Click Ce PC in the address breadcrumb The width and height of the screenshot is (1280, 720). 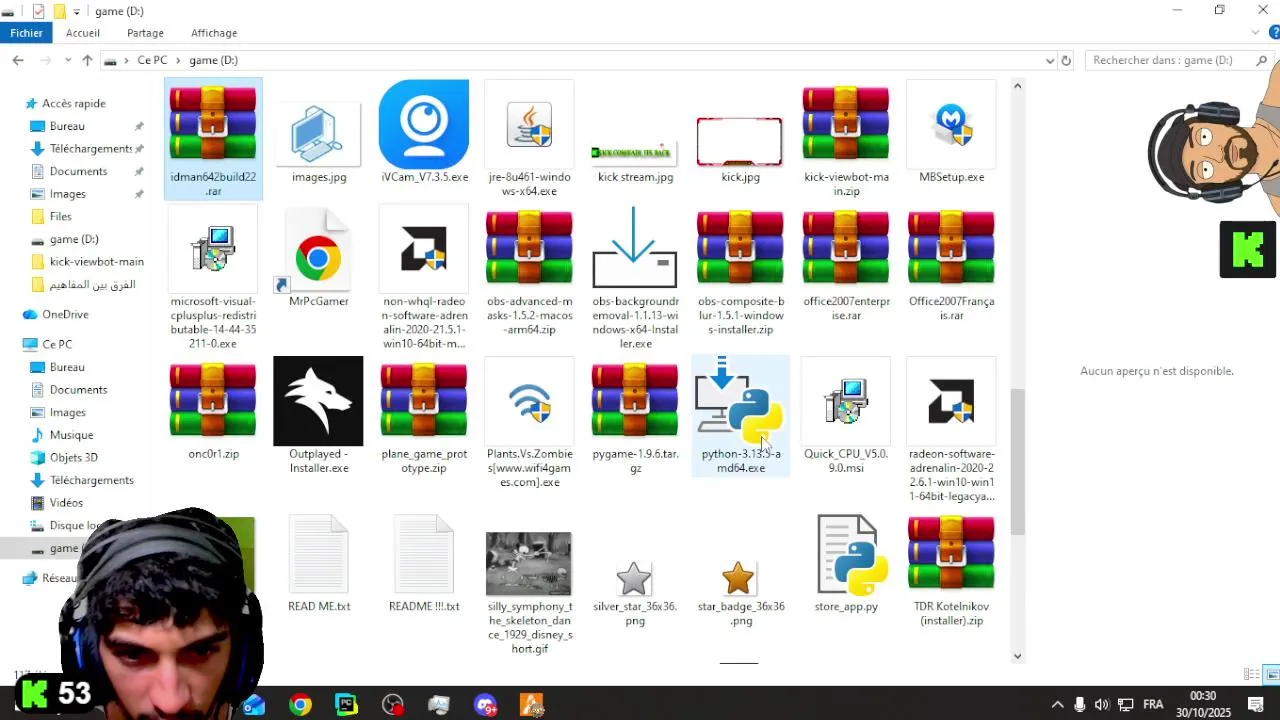click(152, 60)
